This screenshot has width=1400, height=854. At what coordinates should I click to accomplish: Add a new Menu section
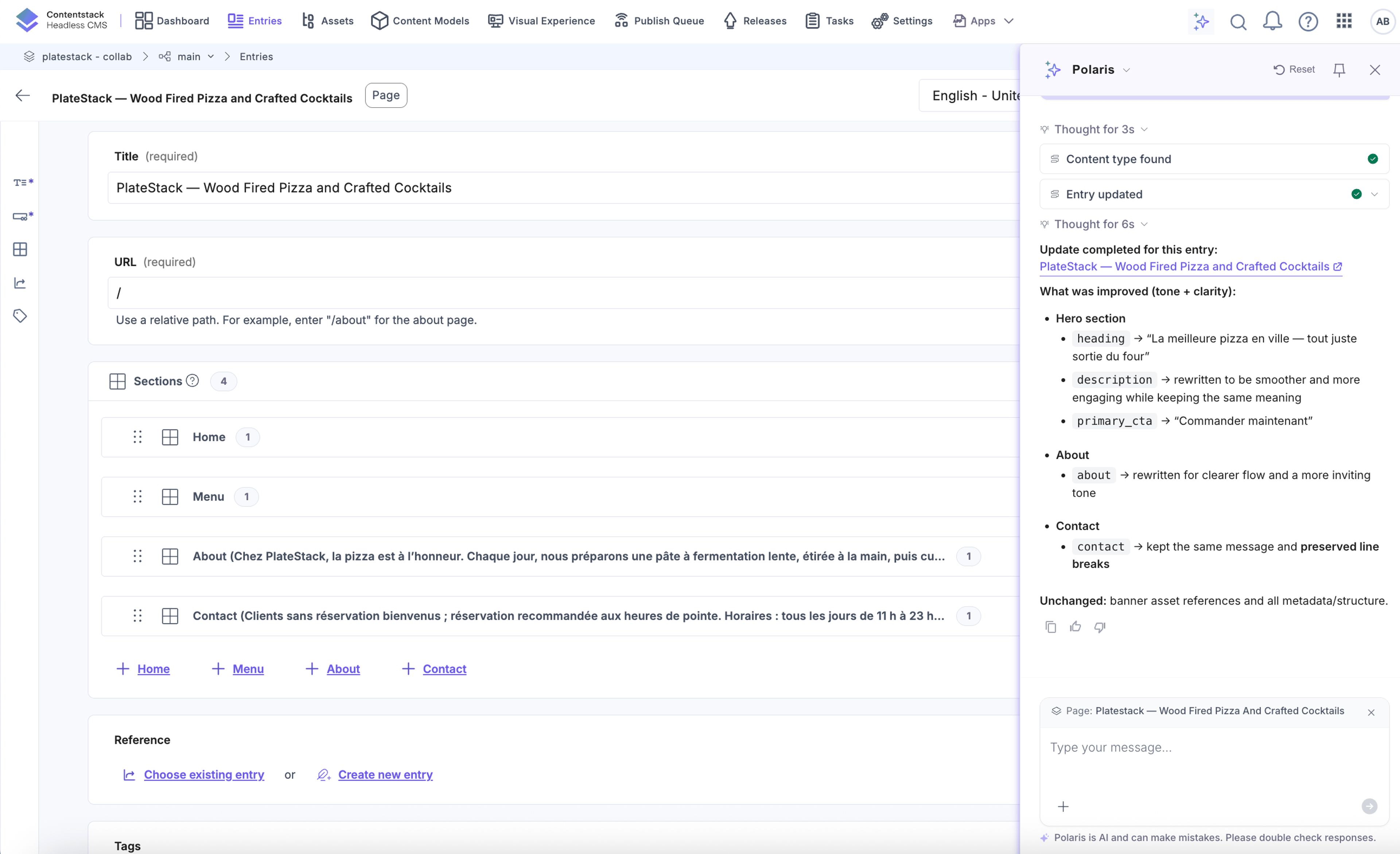237,669
